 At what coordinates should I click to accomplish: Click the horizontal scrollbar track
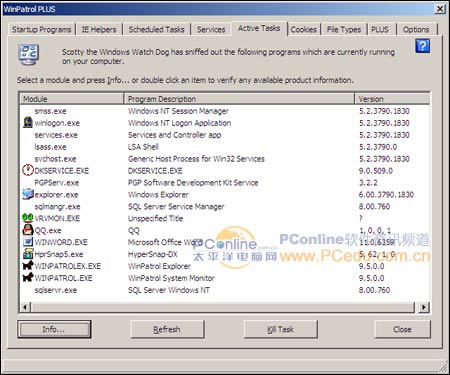point(223,307)
